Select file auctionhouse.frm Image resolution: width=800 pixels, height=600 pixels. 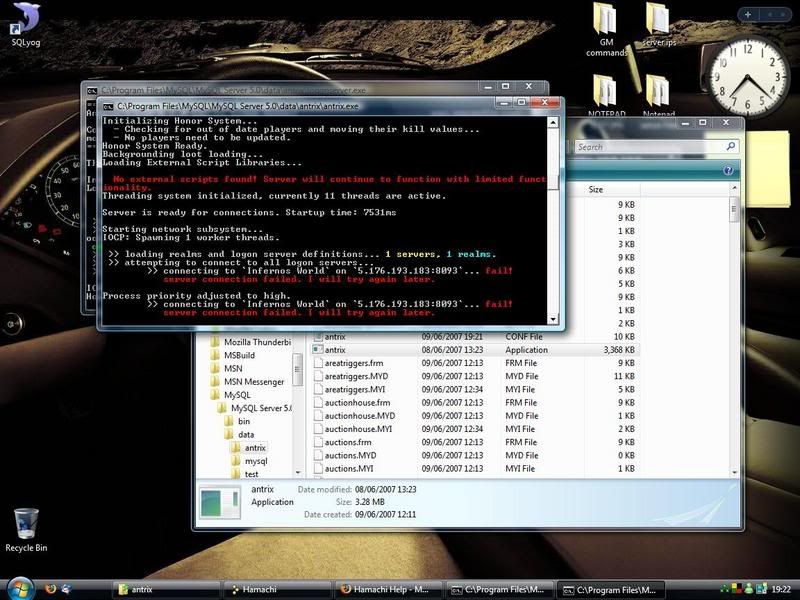pyautogui.click(x=358, y=403)
